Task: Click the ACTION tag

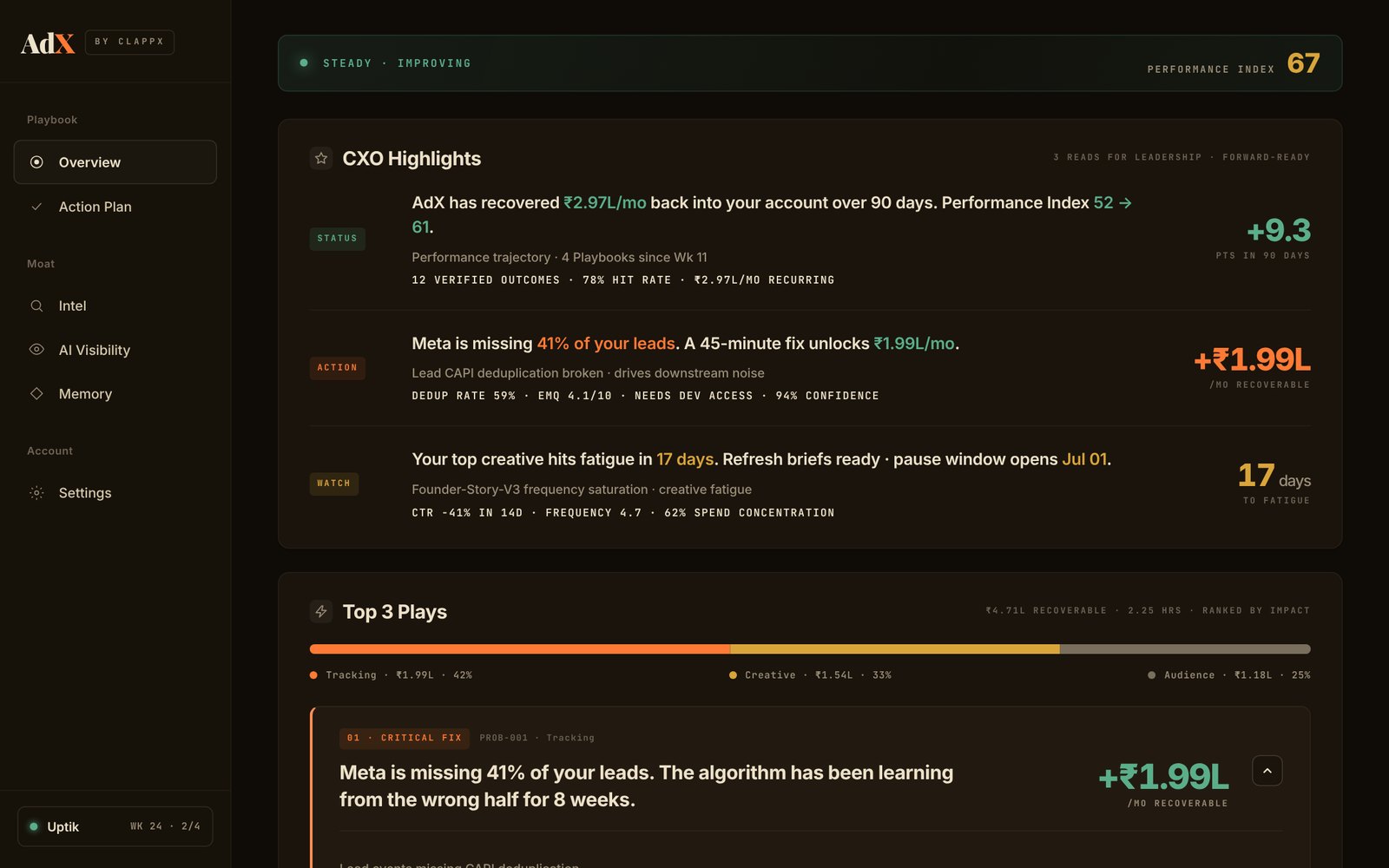Action: [x=338, y=368]
